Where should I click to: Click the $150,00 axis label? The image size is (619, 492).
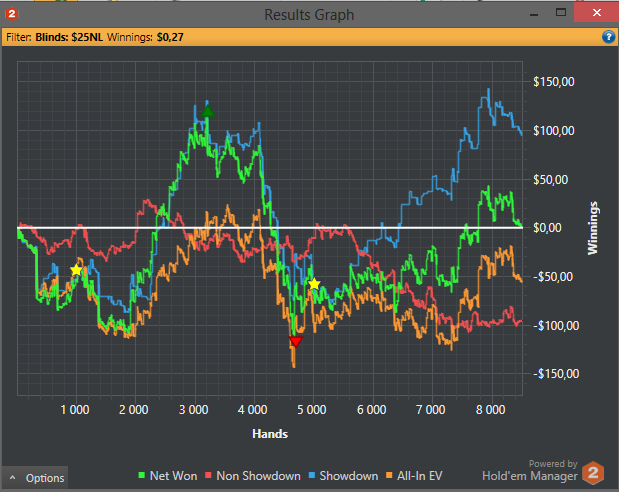point(553,82)
